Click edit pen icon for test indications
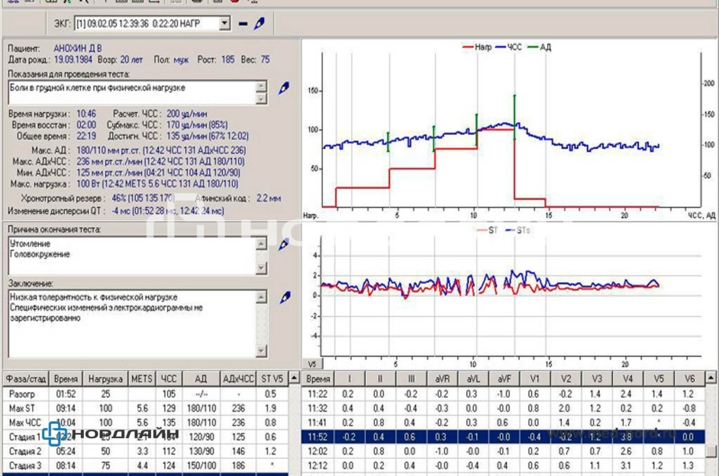Viewport: 719px width, 476px height. pos(283,88)
